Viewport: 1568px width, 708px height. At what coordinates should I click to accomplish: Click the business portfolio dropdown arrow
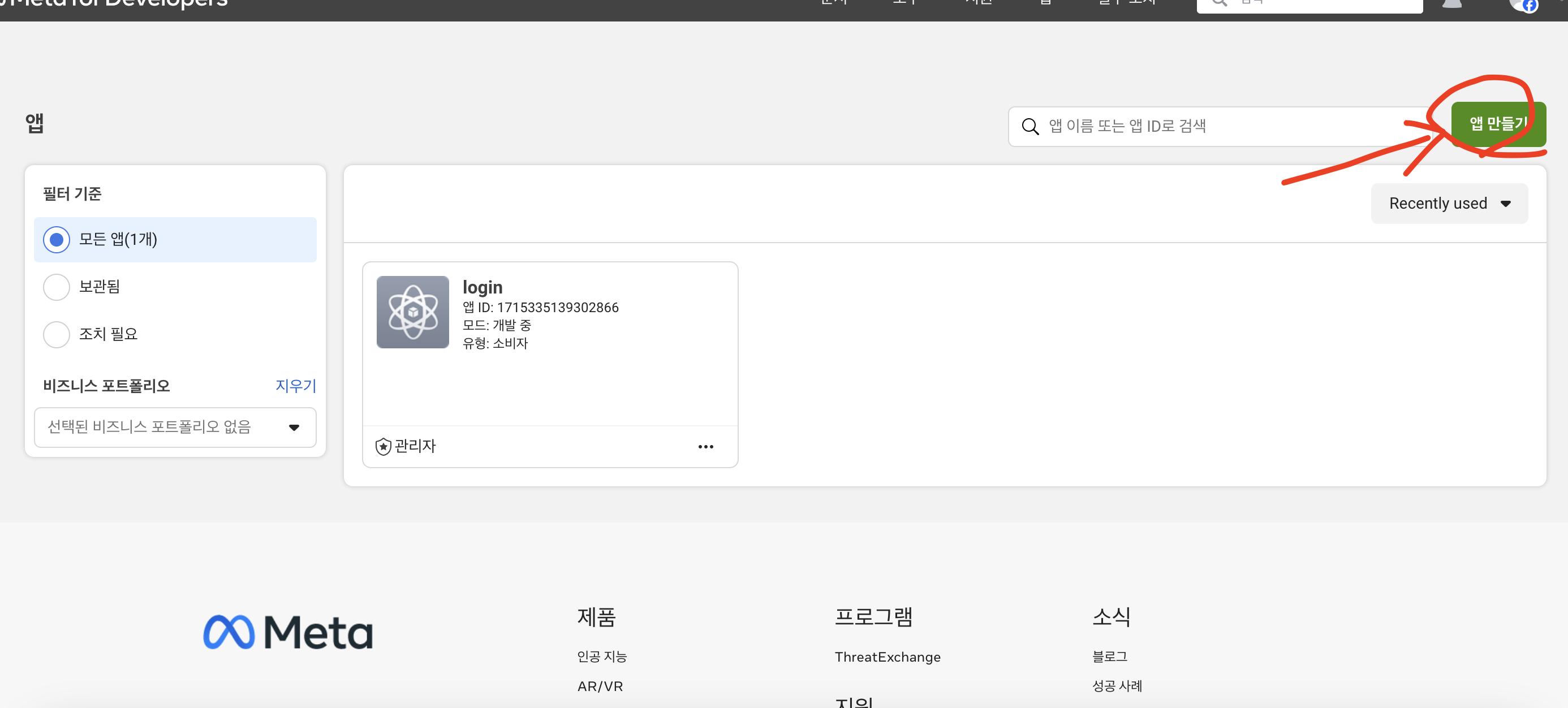(294, 428)
